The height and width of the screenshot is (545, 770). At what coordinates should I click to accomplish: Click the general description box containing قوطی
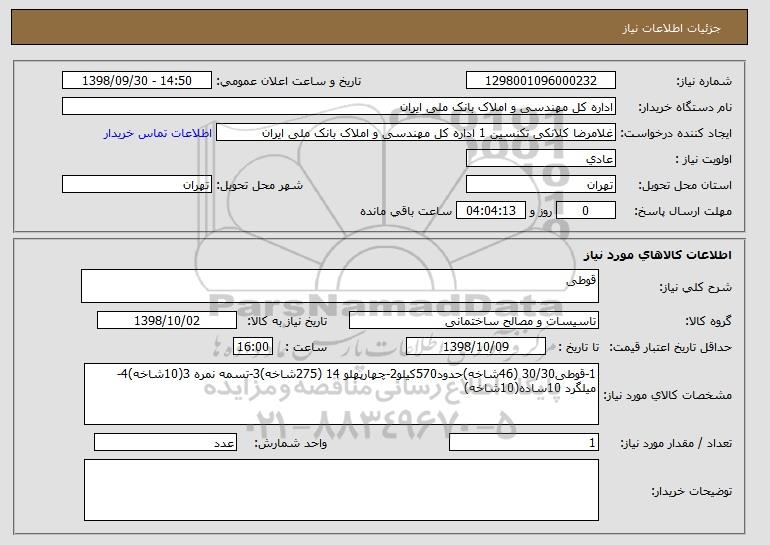[x=340, y=286]
